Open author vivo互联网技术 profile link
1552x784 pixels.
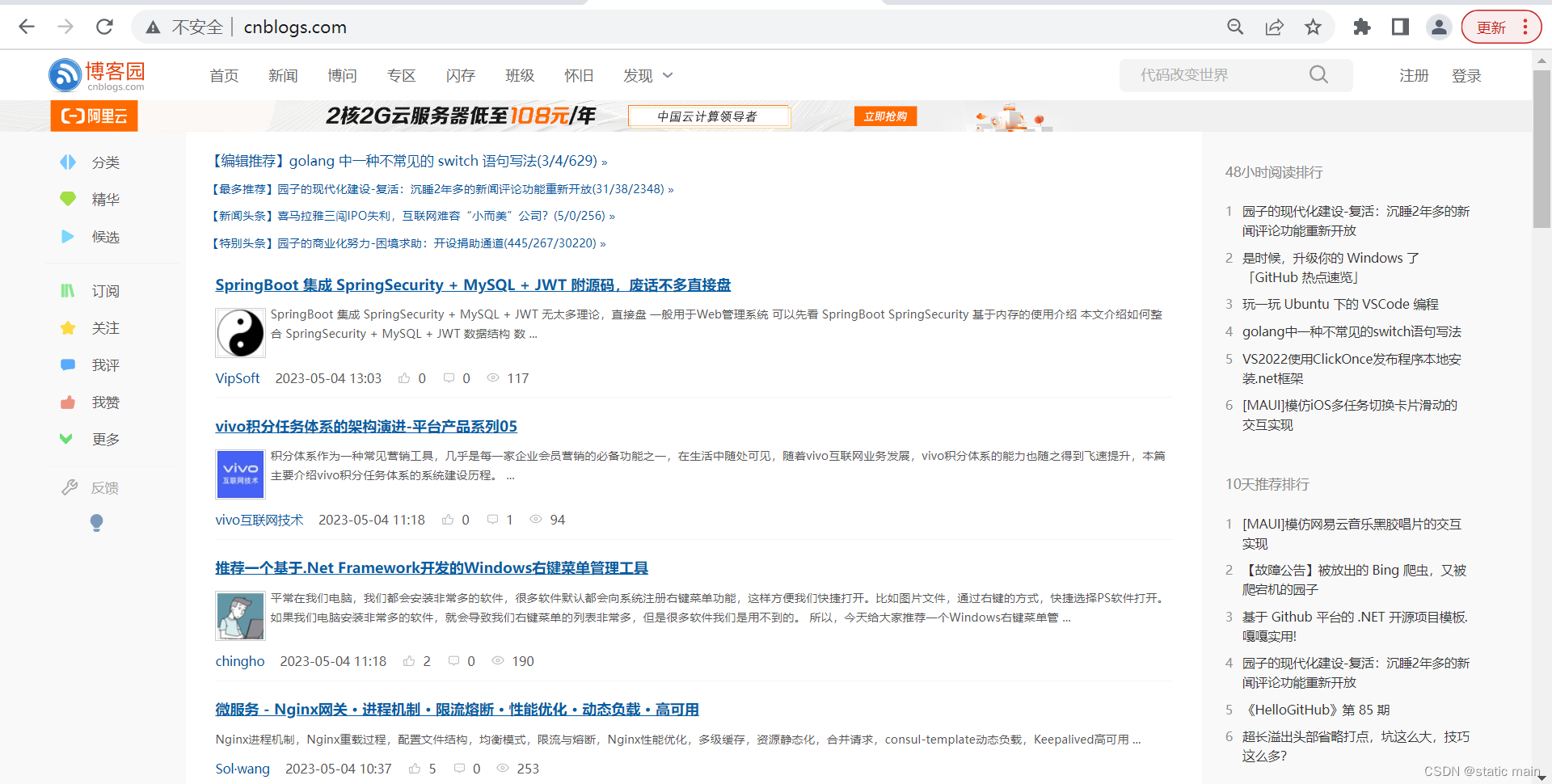click(x=259, y=520)
